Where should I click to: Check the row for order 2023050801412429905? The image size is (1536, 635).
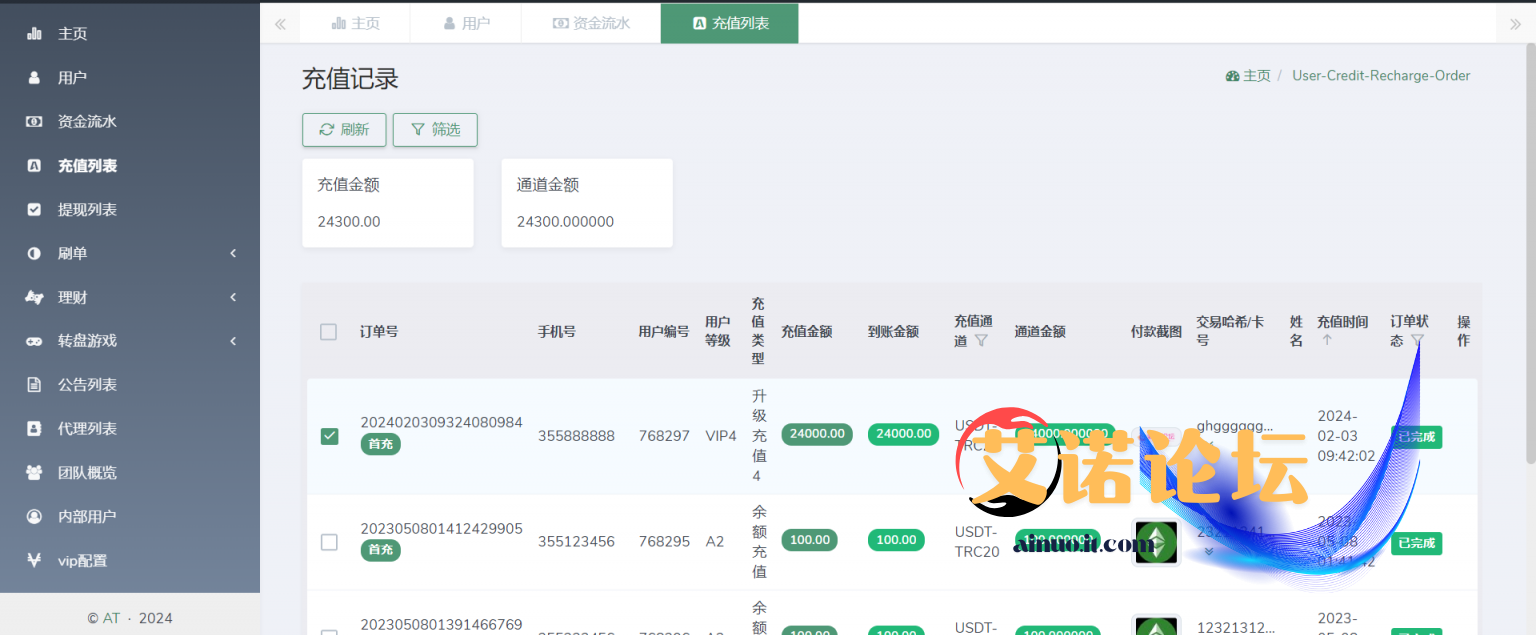[x=329, y=542]
